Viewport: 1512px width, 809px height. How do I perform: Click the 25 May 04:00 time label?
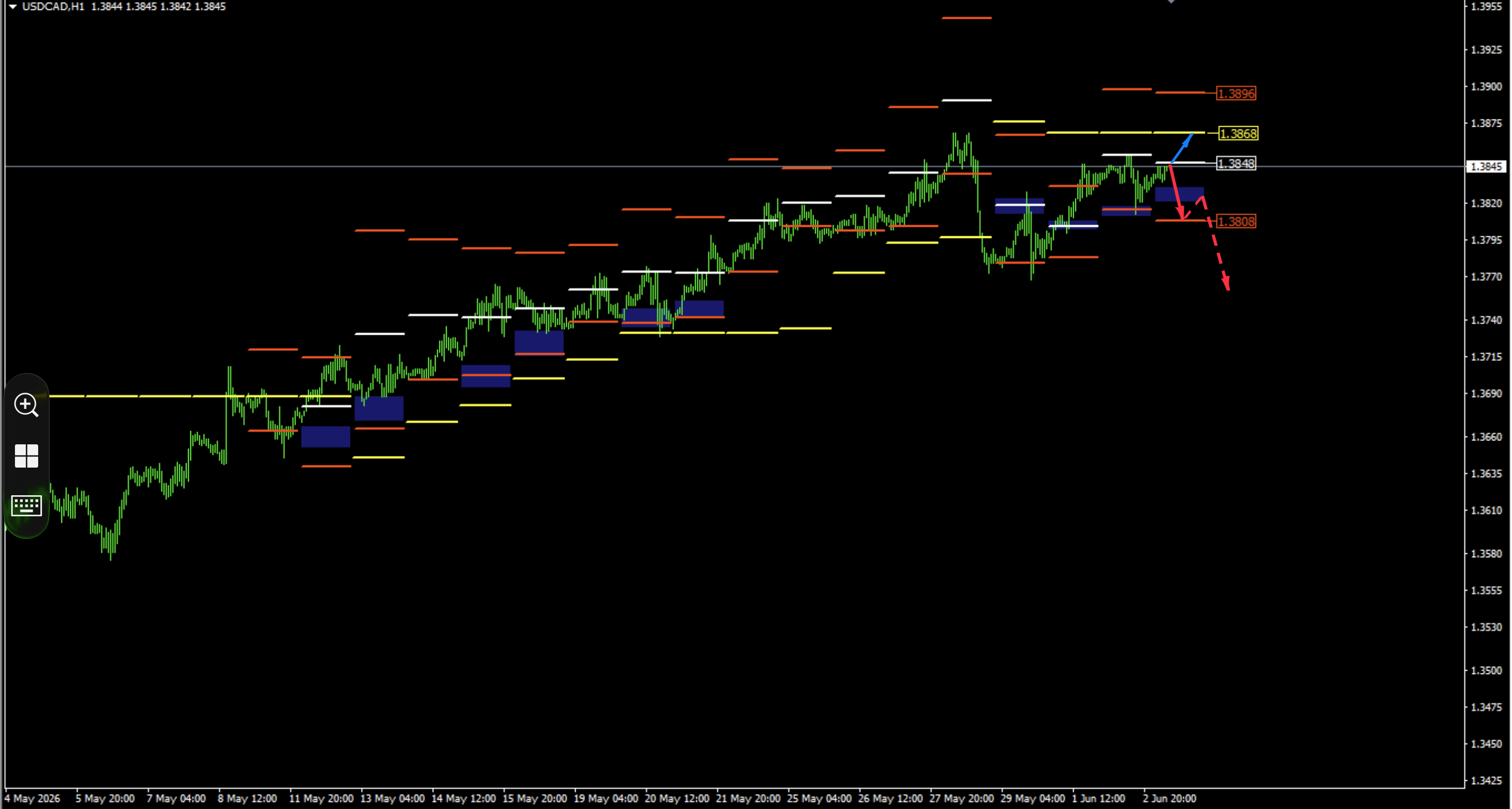(x=820, y=798)
